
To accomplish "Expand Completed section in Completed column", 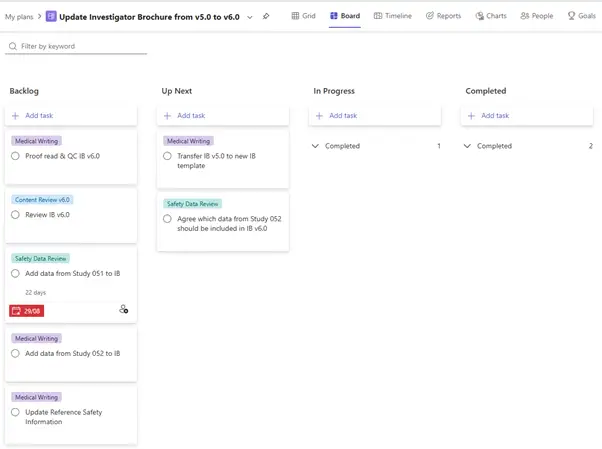I will [x=468, y=146].
